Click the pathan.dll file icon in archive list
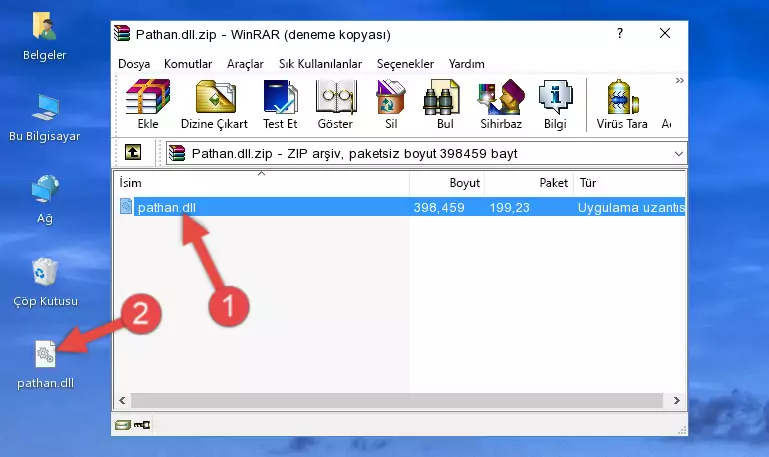Screen dimensions: 769x457 [x=126, y=206]
